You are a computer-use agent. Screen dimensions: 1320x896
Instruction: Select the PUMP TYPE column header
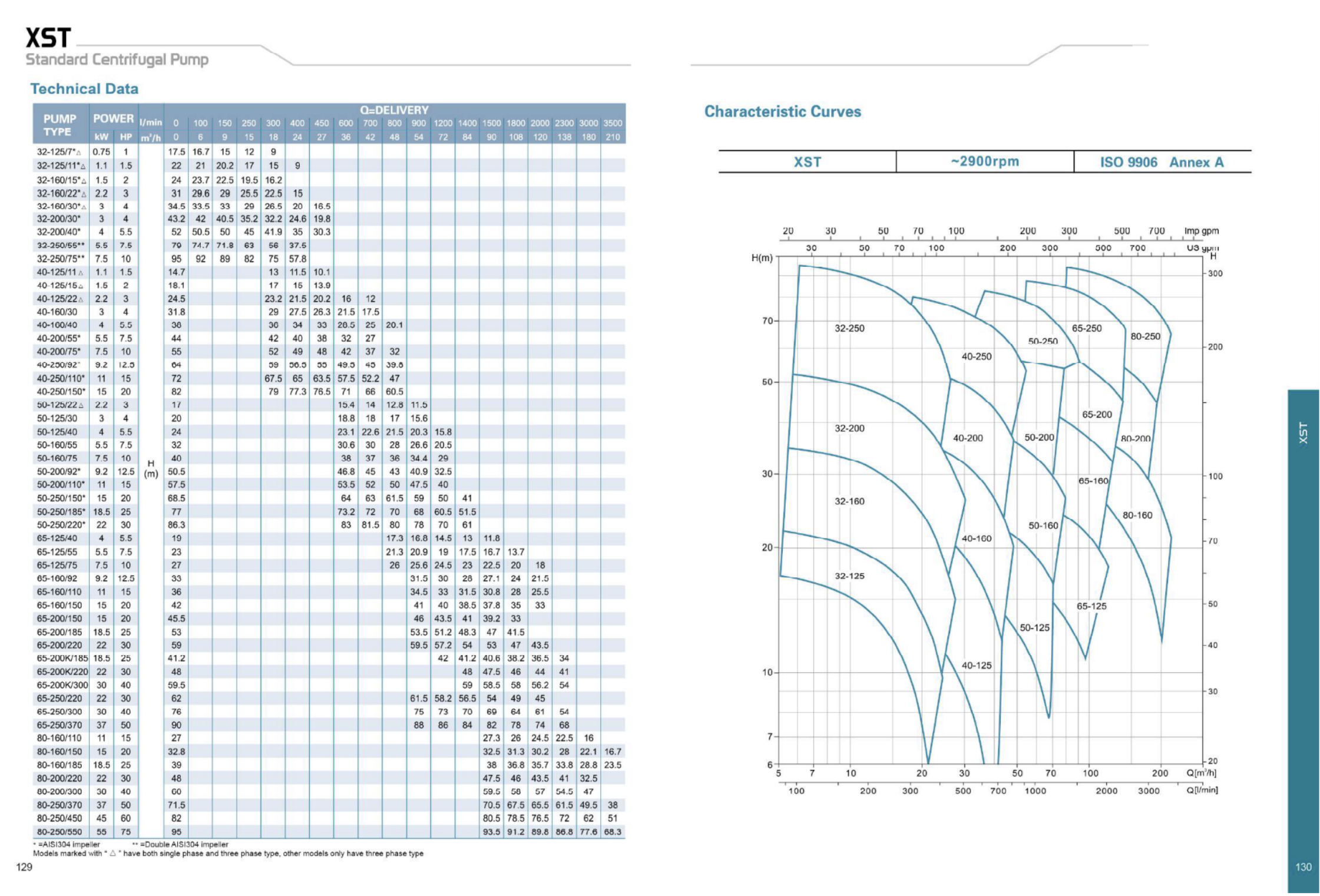(x=60, y=125)
